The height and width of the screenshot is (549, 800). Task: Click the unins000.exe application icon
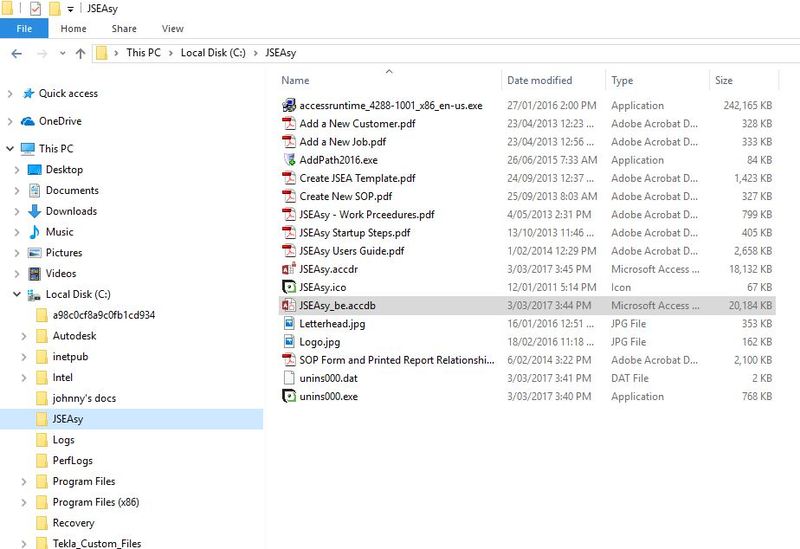point(289,396)
